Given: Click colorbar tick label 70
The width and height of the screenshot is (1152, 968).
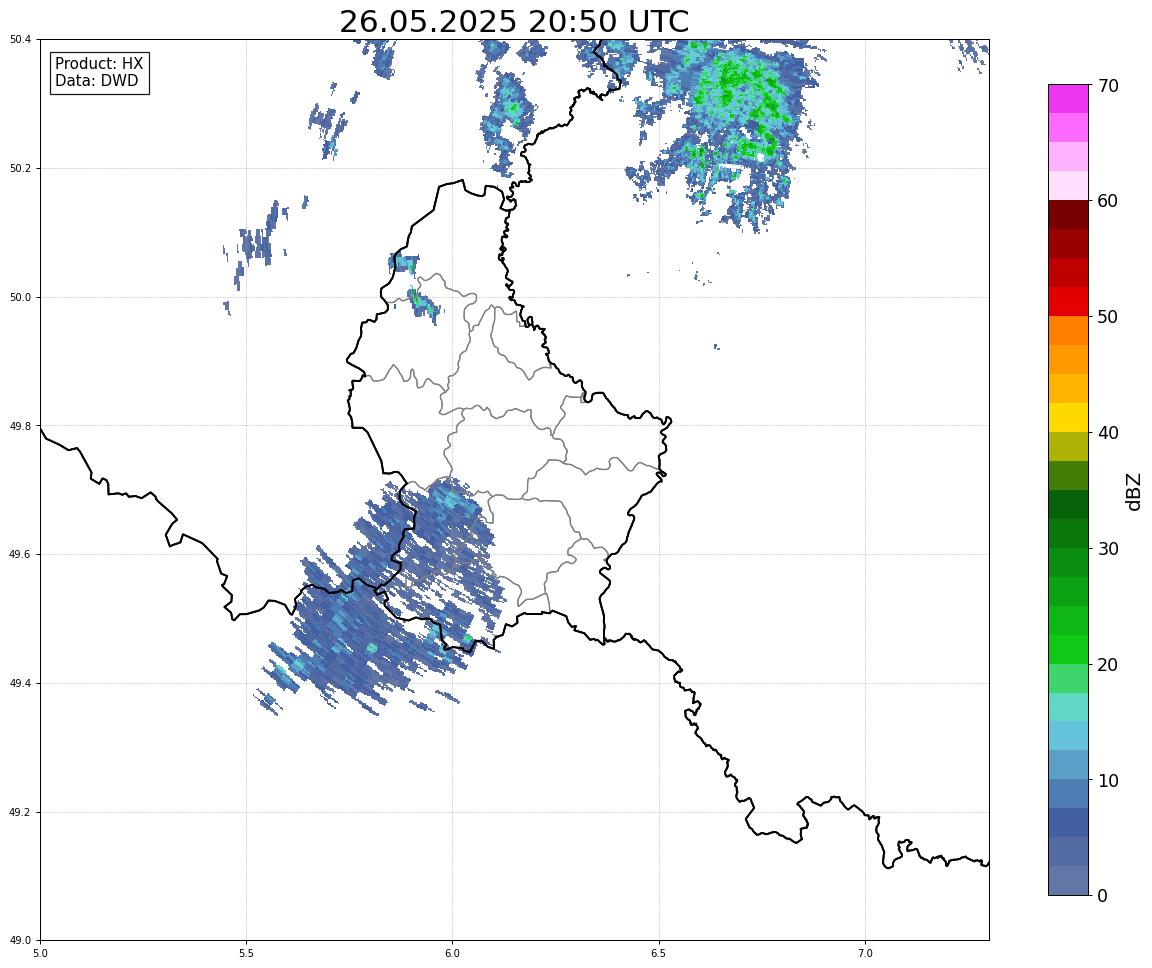Looking at the screenshot, I should coord(1108,86).
